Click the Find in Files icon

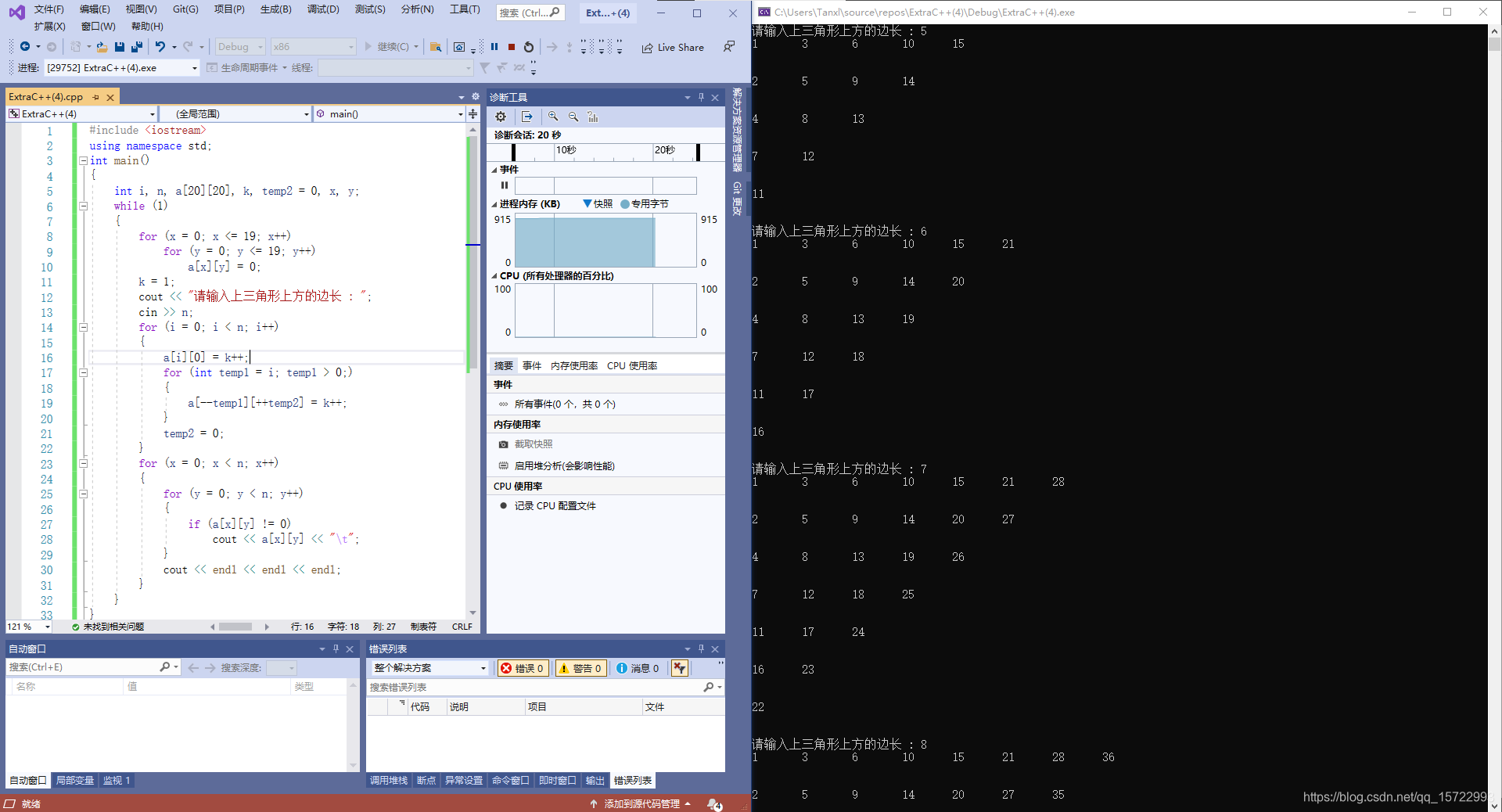(x=436, y=47)
